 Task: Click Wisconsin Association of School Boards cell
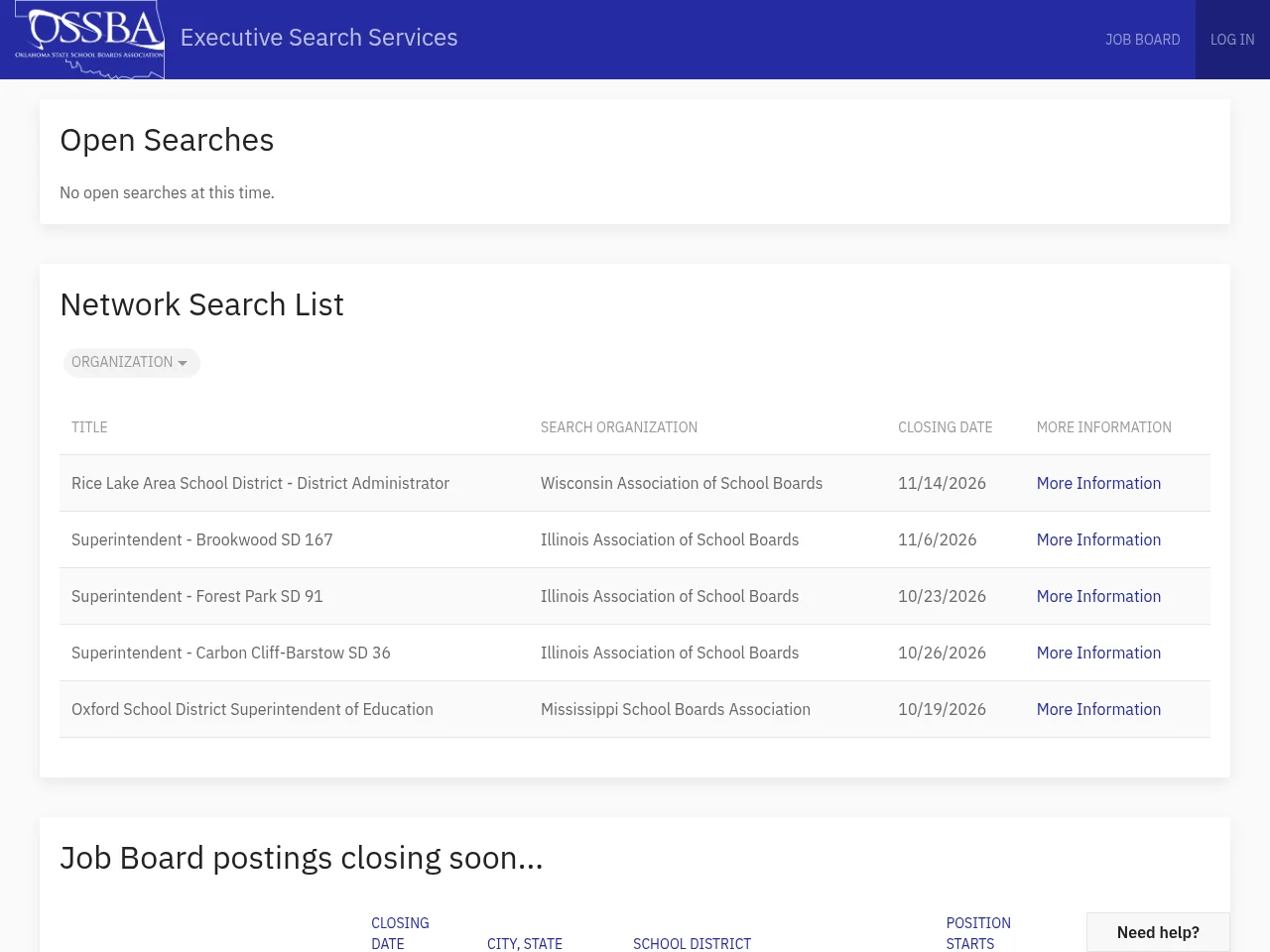tap(682, 483)
